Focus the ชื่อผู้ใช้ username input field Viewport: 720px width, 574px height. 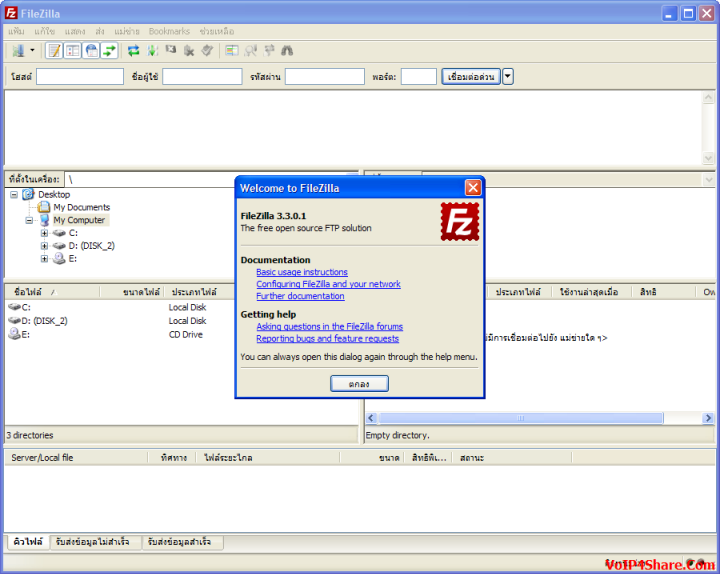pyautogui.click(x=202, y=76)
